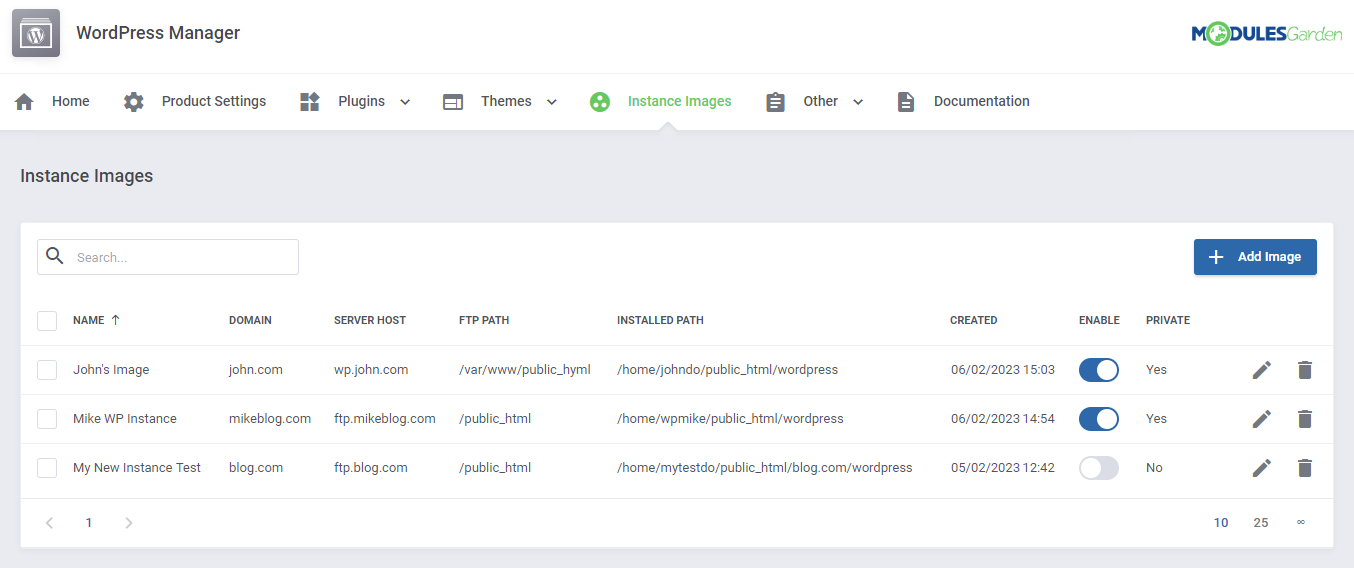Click the Mike WP Instance name
The height and width of the screenshot is (568, 1354).
pos(125,419)
